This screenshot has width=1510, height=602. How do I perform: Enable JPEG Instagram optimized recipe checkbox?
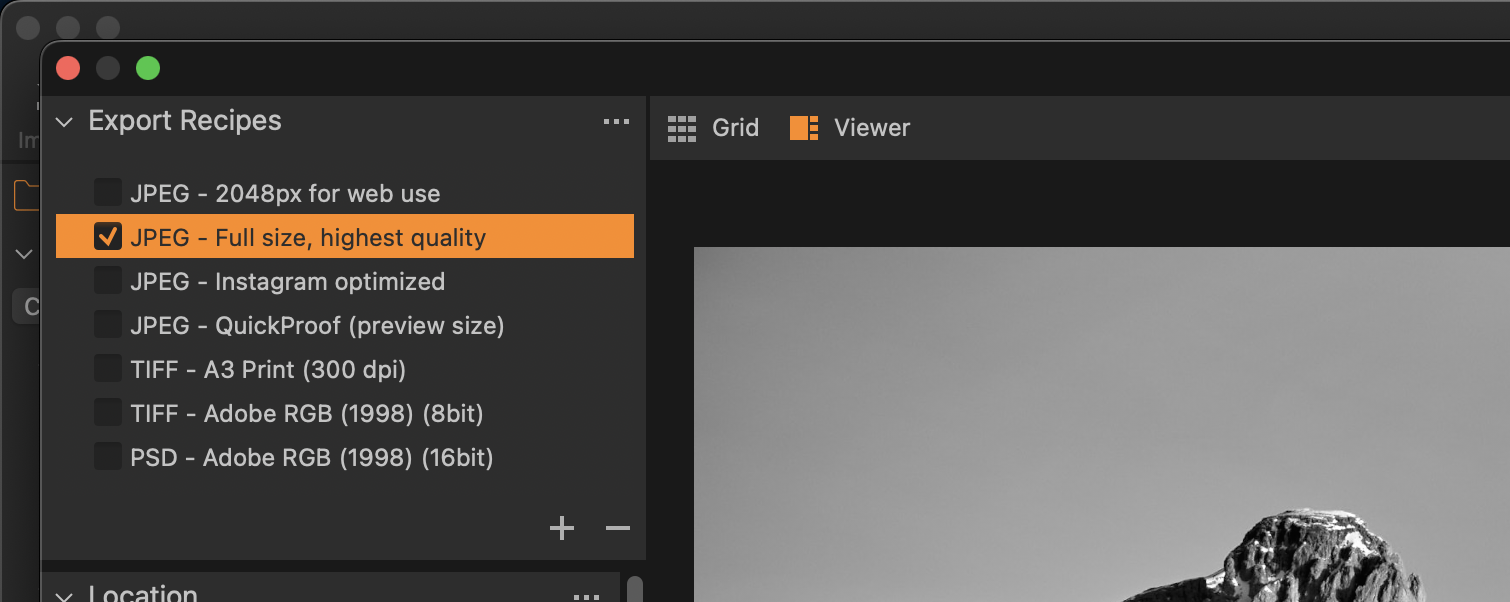[107, 281]
